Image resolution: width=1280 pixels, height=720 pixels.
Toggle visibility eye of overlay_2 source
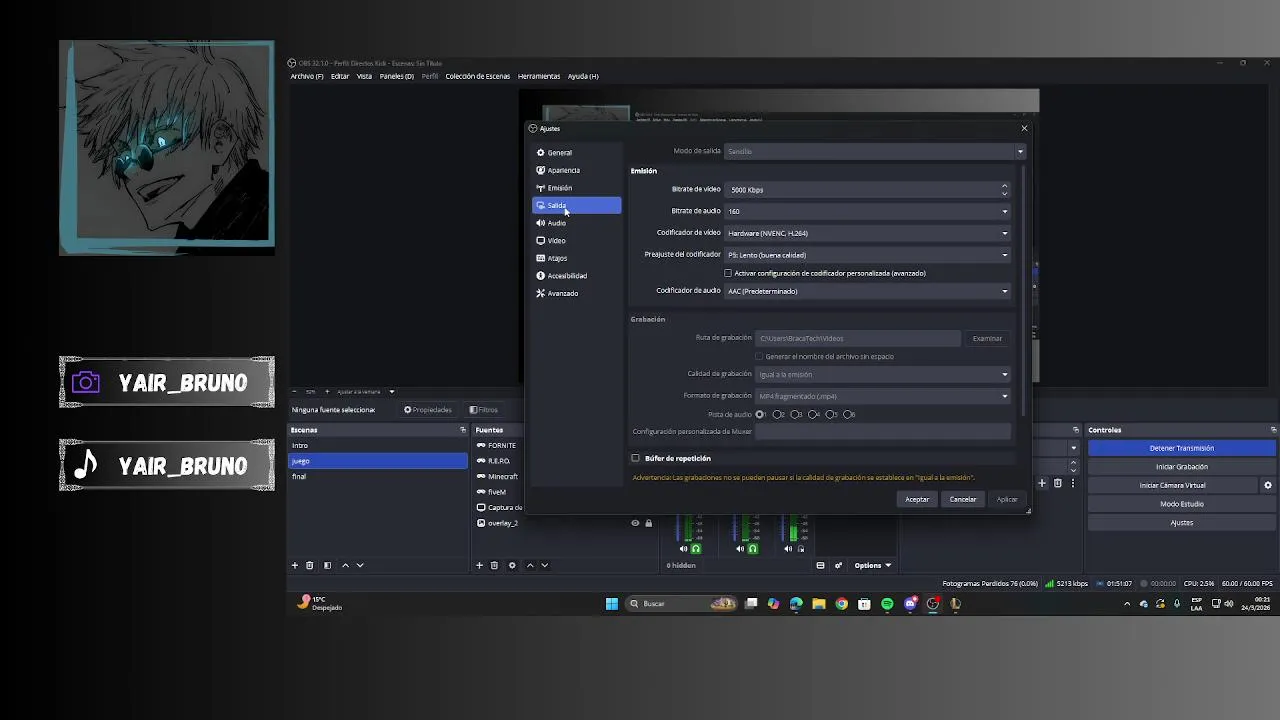point(635,523)
